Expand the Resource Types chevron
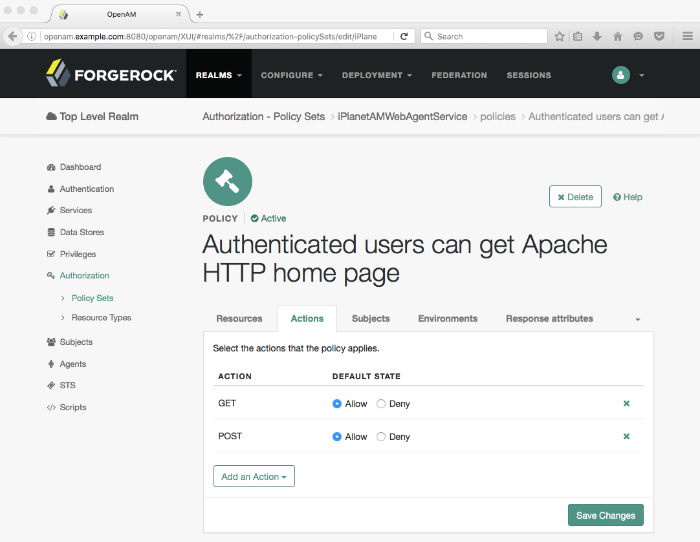 pyautogui.click(x=62, y=317)
